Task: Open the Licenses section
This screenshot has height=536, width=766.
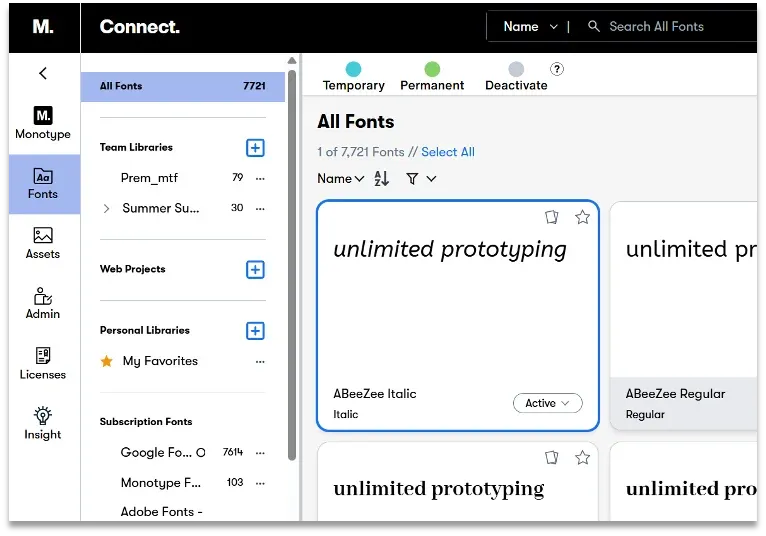Action: (43, 363)
